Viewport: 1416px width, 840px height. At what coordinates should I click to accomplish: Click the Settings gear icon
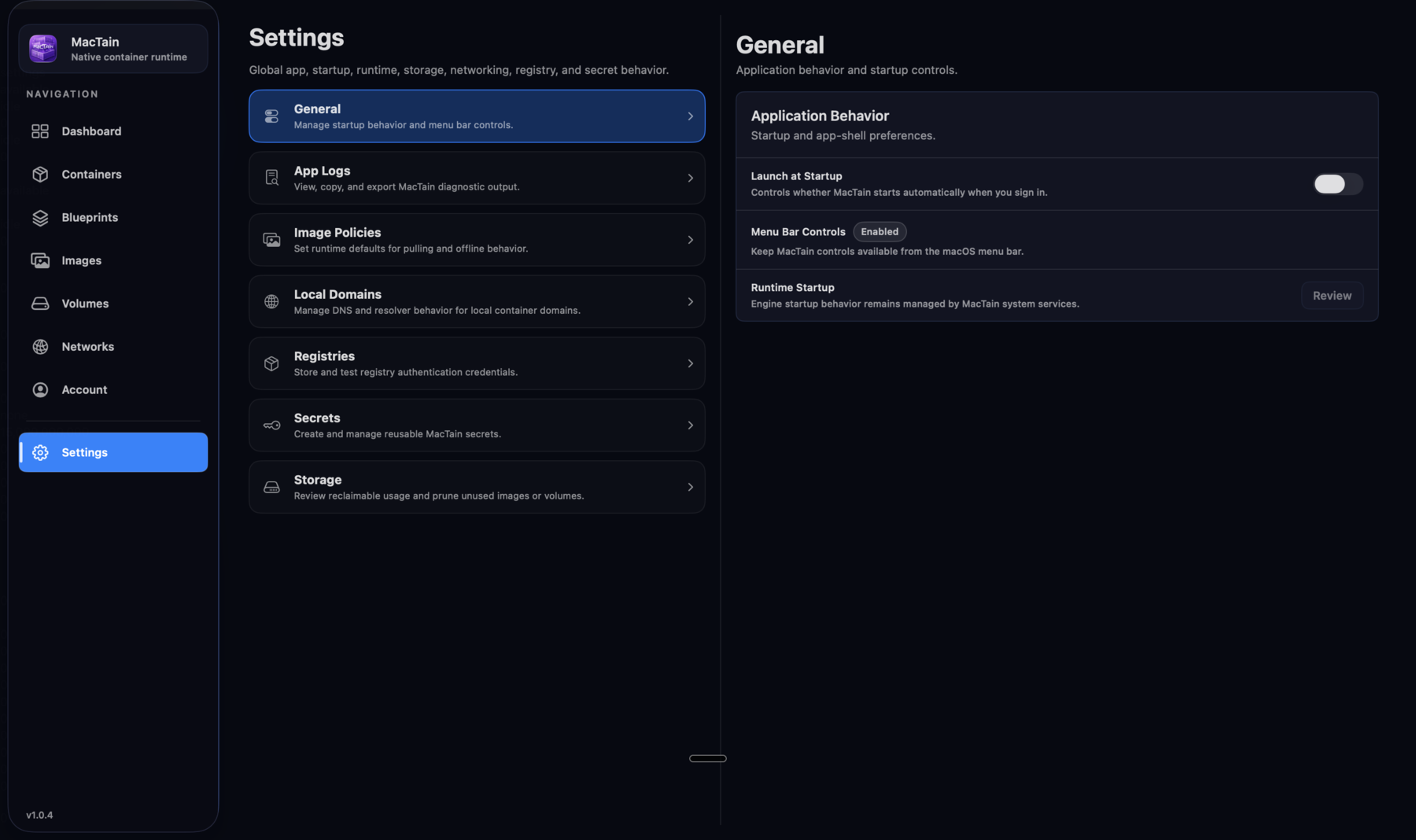(x=40, y=452)
